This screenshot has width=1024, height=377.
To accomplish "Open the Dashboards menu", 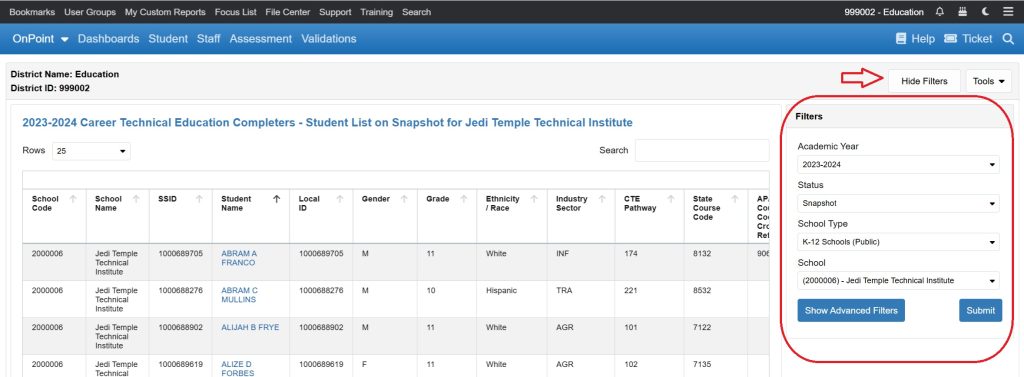I will pyautogui.click(x=108, y=39).
